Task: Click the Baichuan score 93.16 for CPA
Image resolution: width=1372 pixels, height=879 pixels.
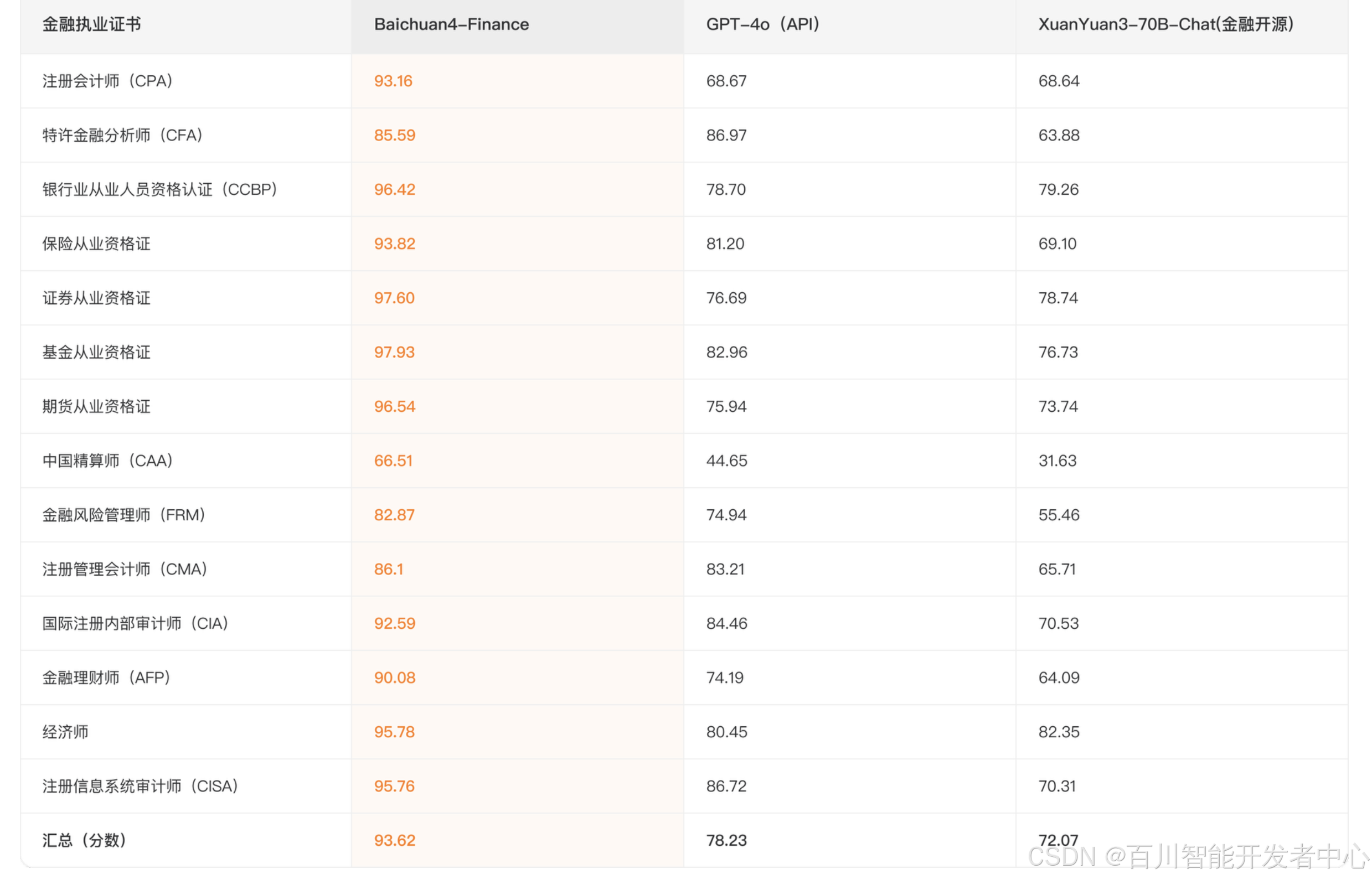Action: 393,81
